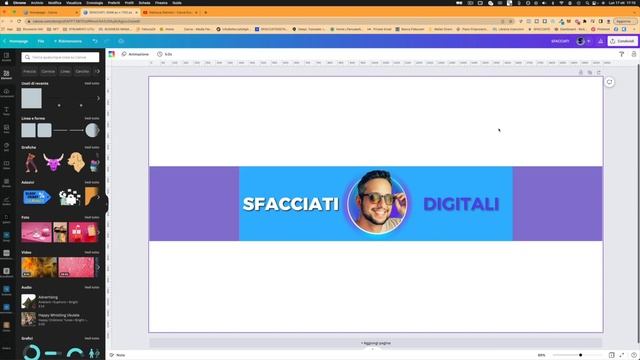Click the Animazione button
Screen dimensions: 640x360
point(135,54)
